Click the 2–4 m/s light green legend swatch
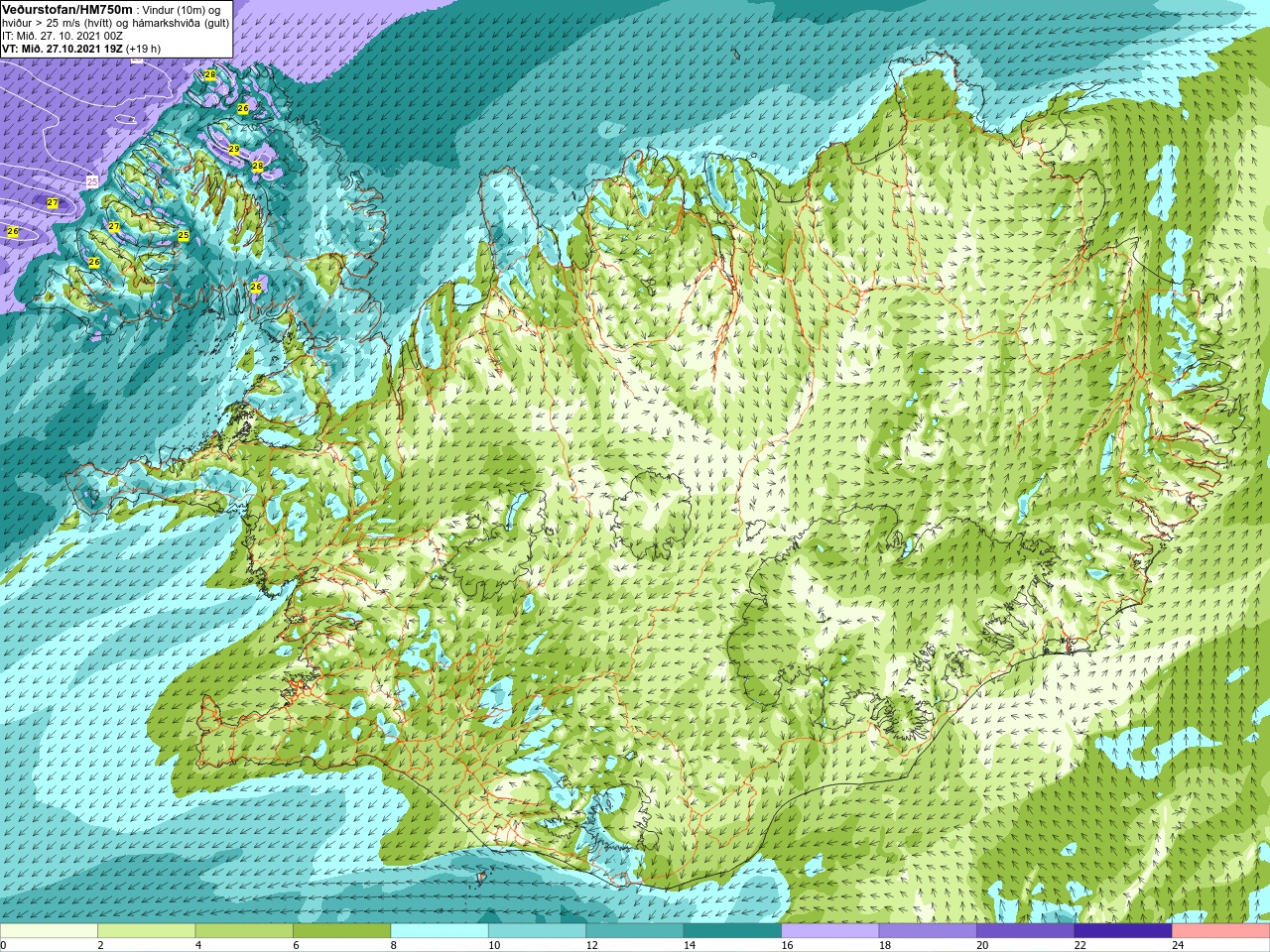The width and height of the screenshot is (1270, 952). click(147, 930)
